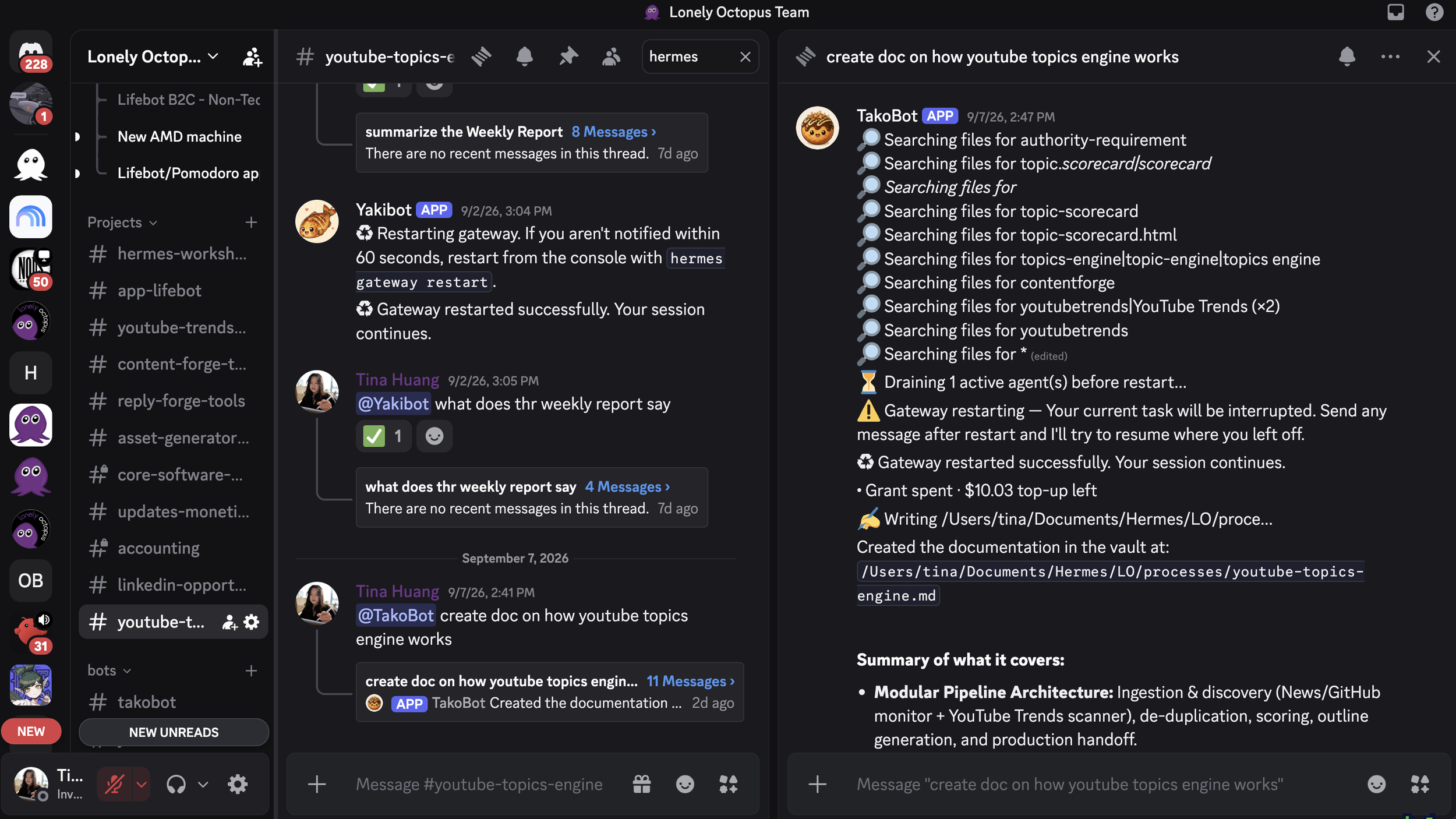Screen dimensions: 1456x819
Task: Expand New AMD machine thread arrow
Action: point(77,136)
